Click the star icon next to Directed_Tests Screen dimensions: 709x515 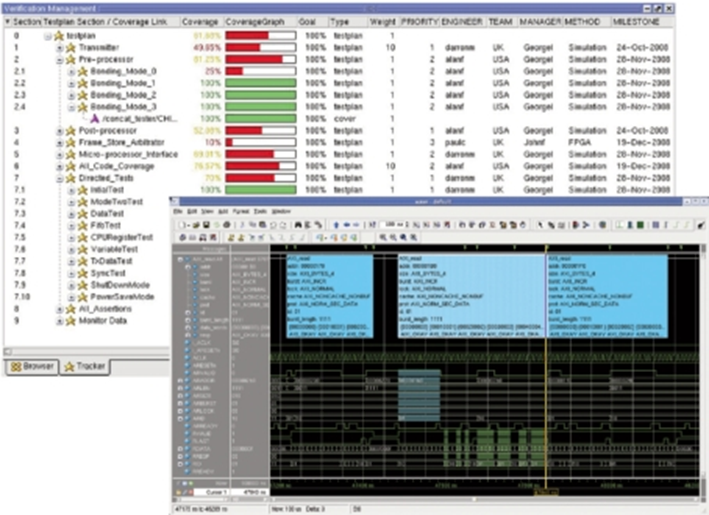pyautogui.click(x=70, y=178)
